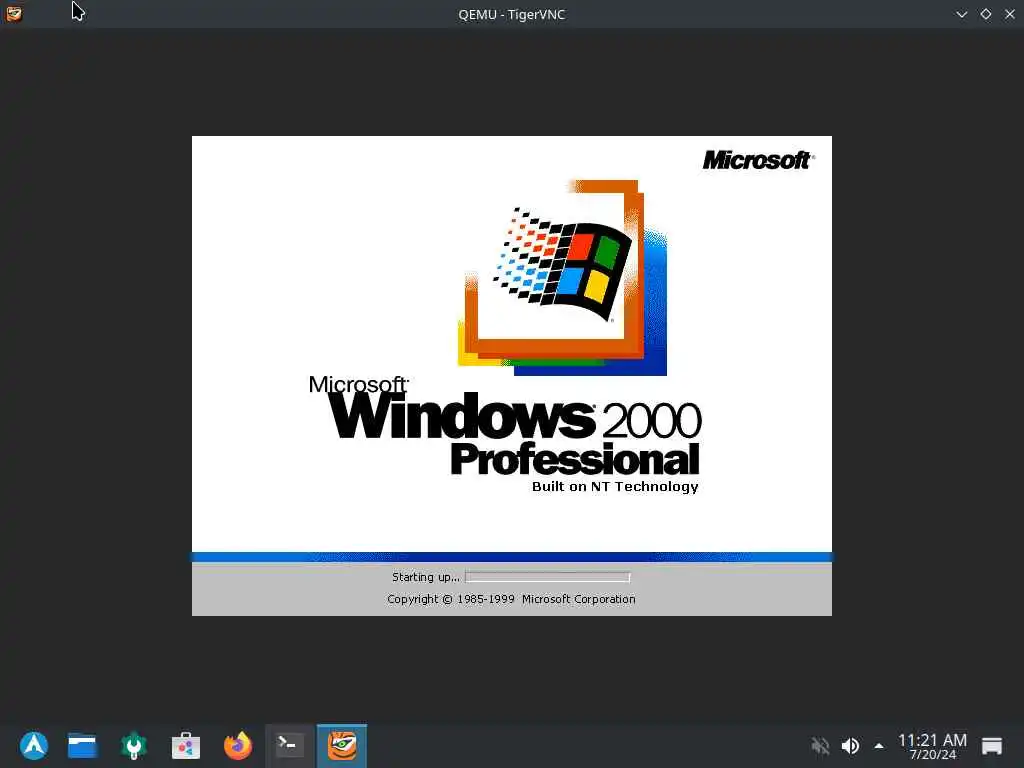Click the Microsoft logo in splash corner

758,160
